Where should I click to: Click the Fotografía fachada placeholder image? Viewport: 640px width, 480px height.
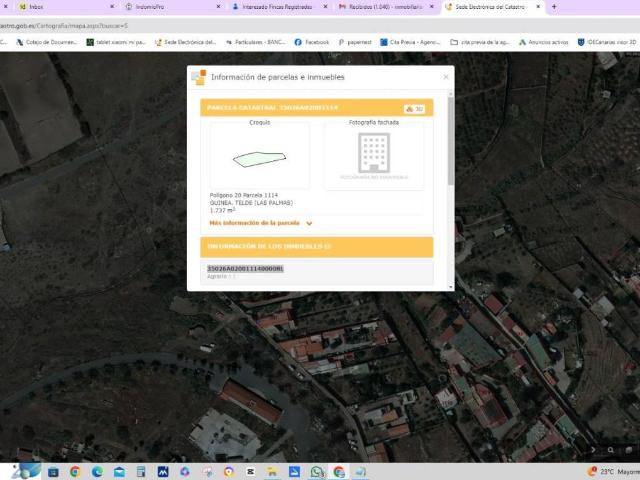point(374,158)
